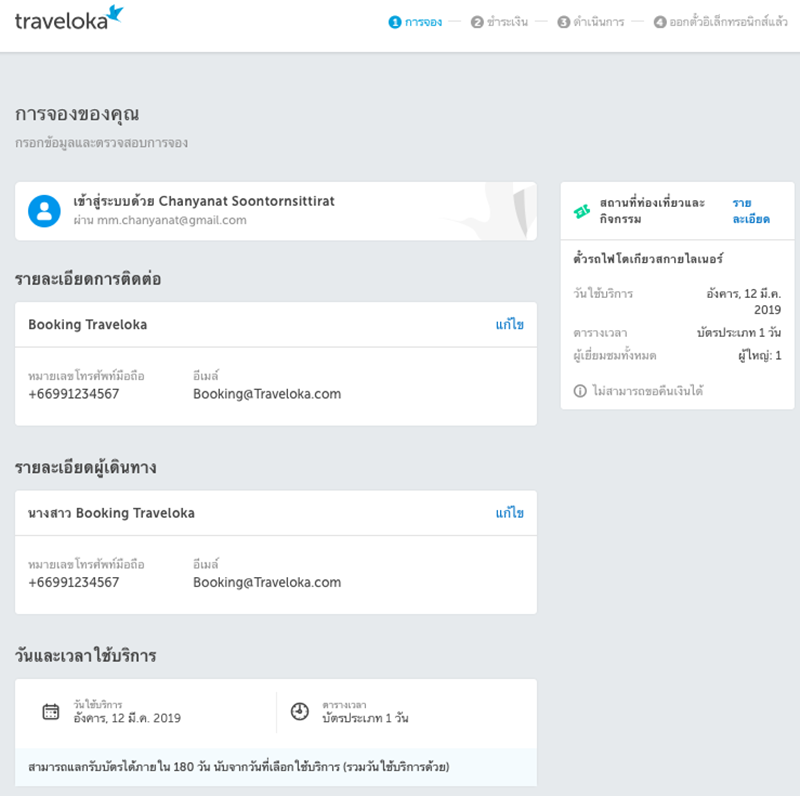800x796 pixels.
Task: Select step 3 ดำเนินการ in progress bar
Action: coord(591,22)
